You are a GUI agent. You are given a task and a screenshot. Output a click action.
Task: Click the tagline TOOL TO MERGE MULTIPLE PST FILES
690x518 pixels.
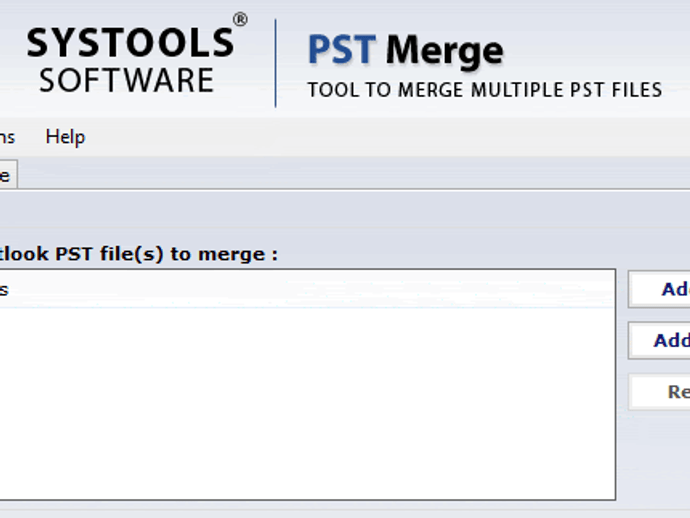(484, 90)
